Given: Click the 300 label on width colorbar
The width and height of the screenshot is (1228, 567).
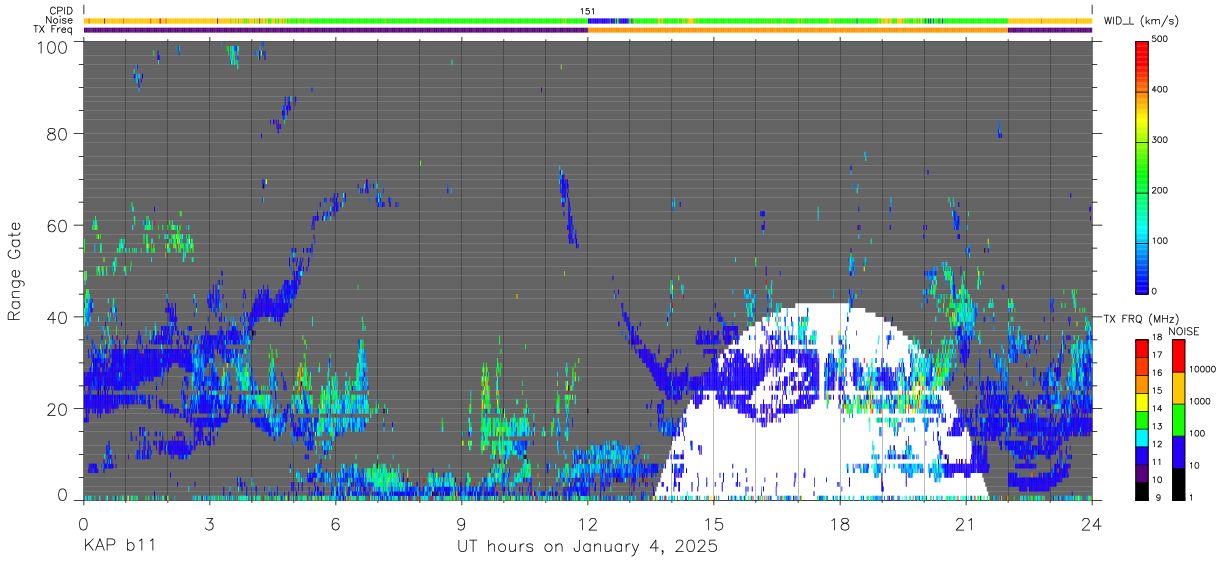Looking at the screenshot, I should pos(1162,140).
